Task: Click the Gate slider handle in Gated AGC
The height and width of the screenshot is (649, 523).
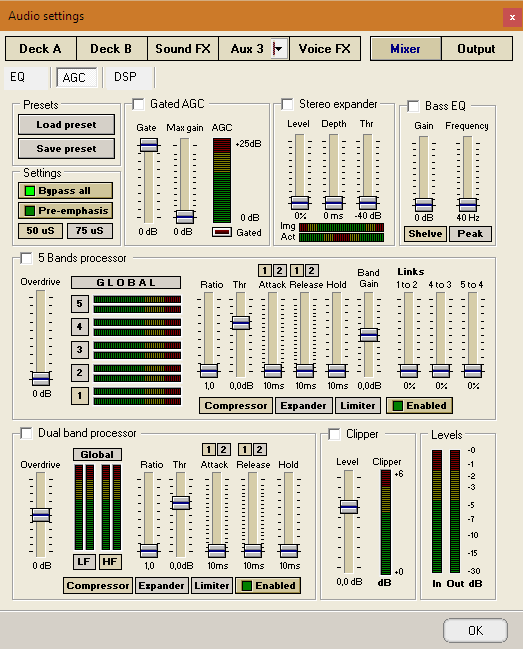Action: (x=148, y=145)
